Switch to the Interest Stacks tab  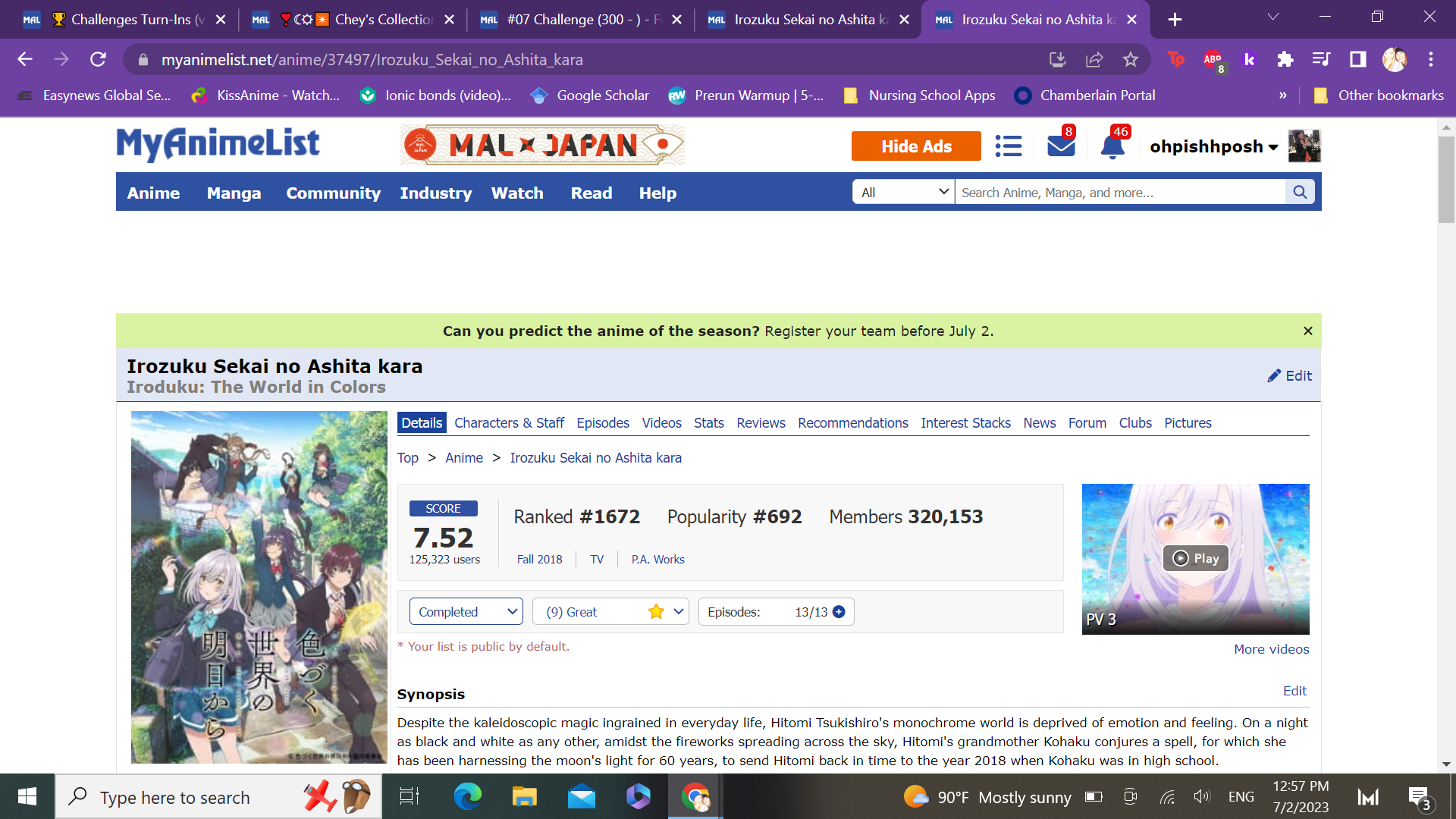coord(965,423)
